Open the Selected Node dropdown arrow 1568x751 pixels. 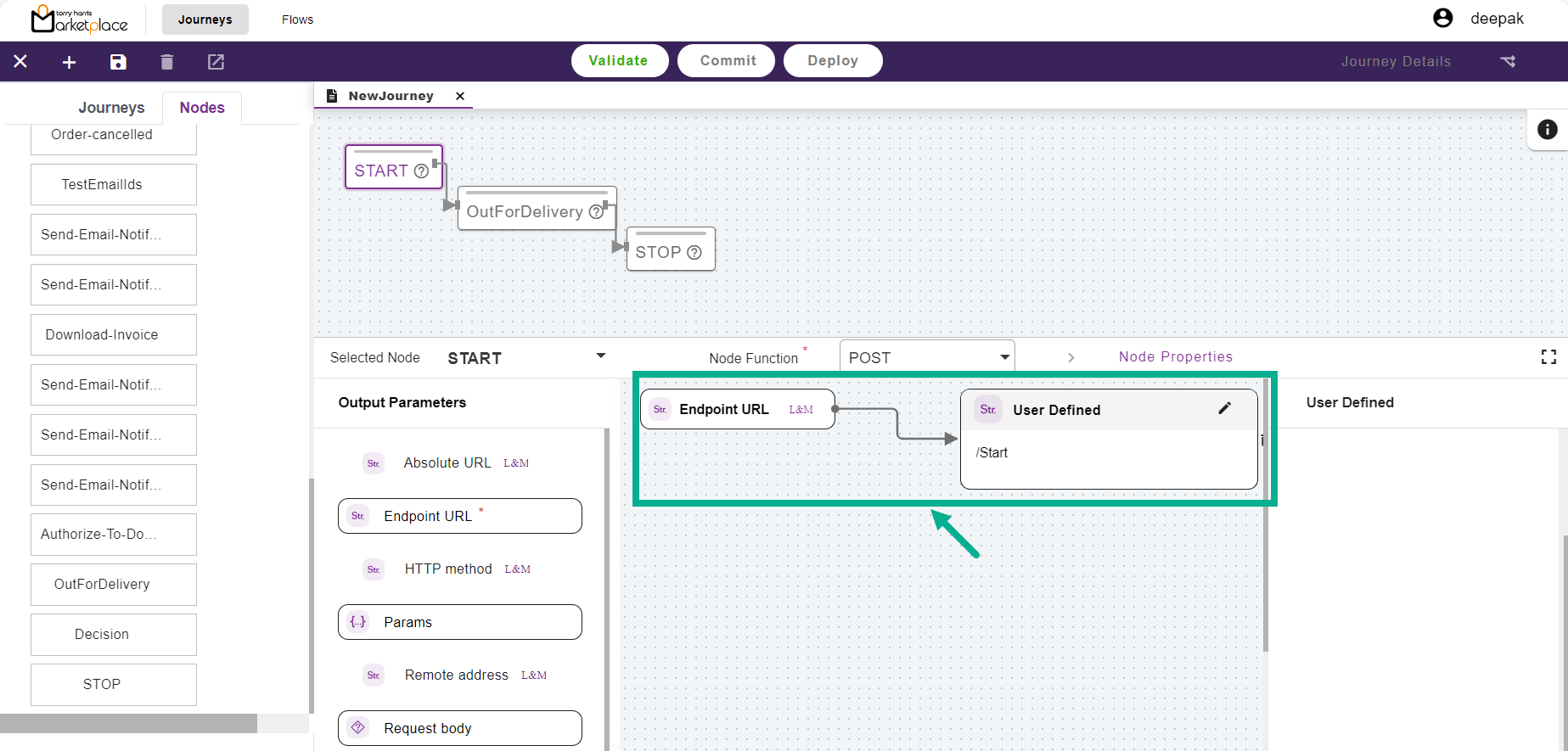pyautogui.click(x=601, y=356)
